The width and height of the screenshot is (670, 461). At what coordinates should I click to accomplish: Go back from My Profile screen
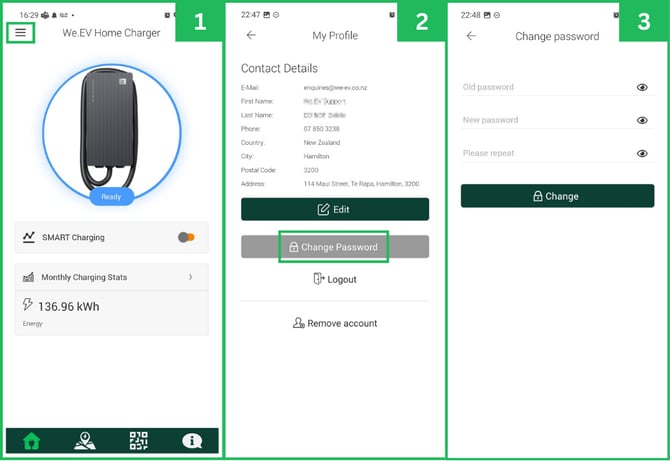click(x=251, y=35)
